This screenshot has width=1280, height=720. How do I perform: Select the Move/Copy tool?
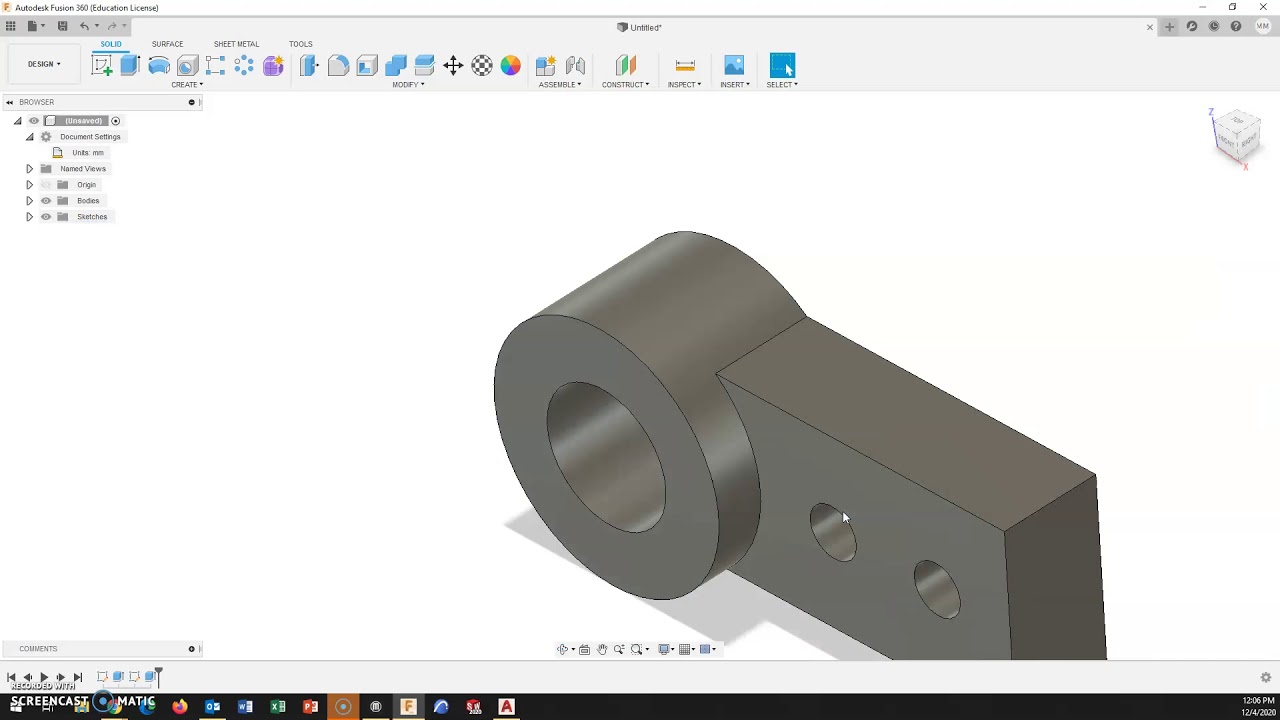tap(453, 66)
